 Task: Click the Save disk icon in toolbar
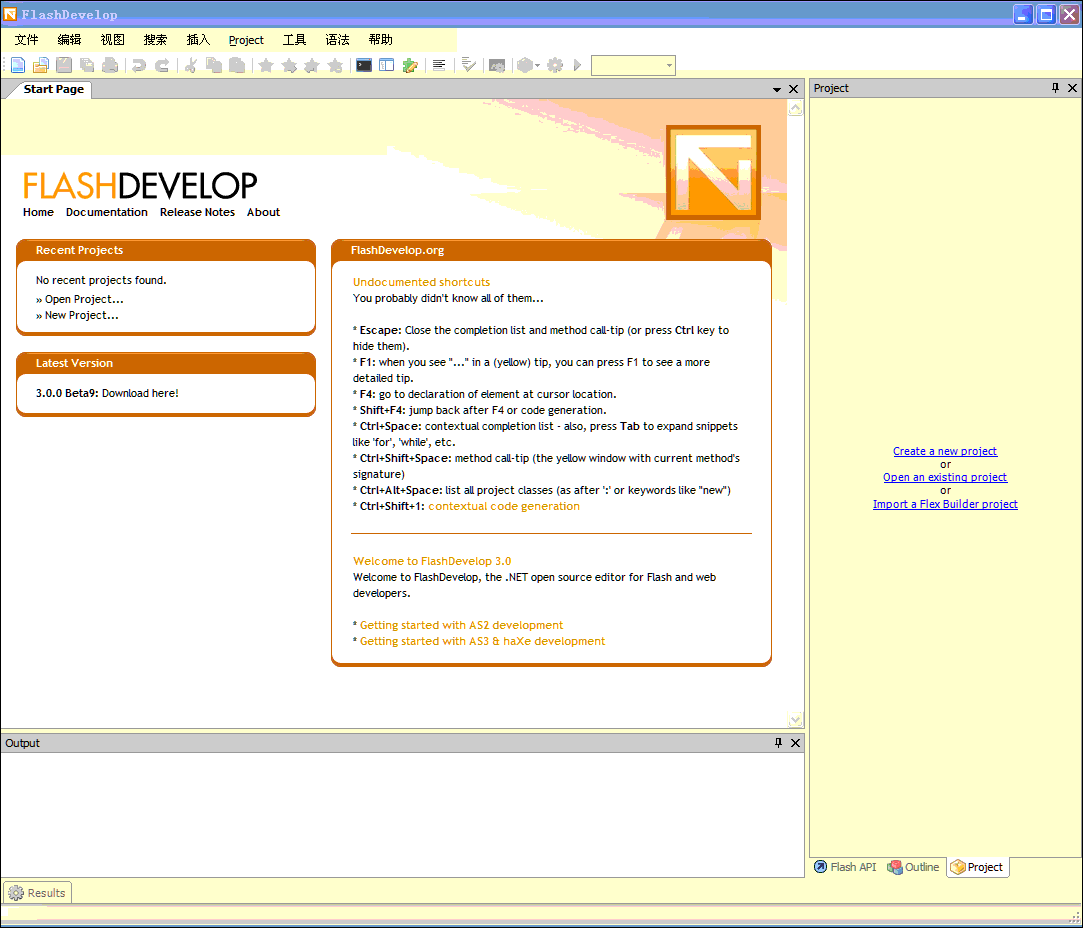pyautogui.click(x=64, y=65)
